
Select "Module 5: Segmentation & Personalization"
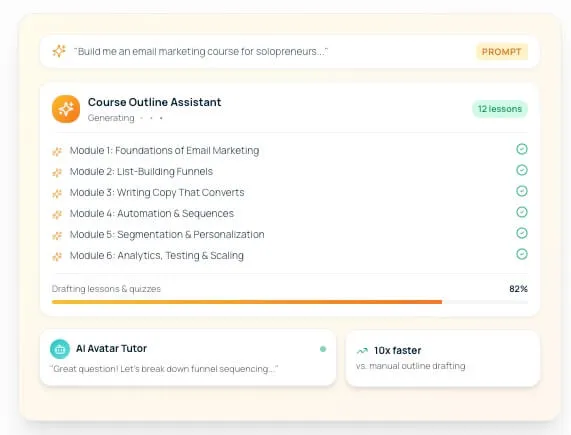[167, 234]
